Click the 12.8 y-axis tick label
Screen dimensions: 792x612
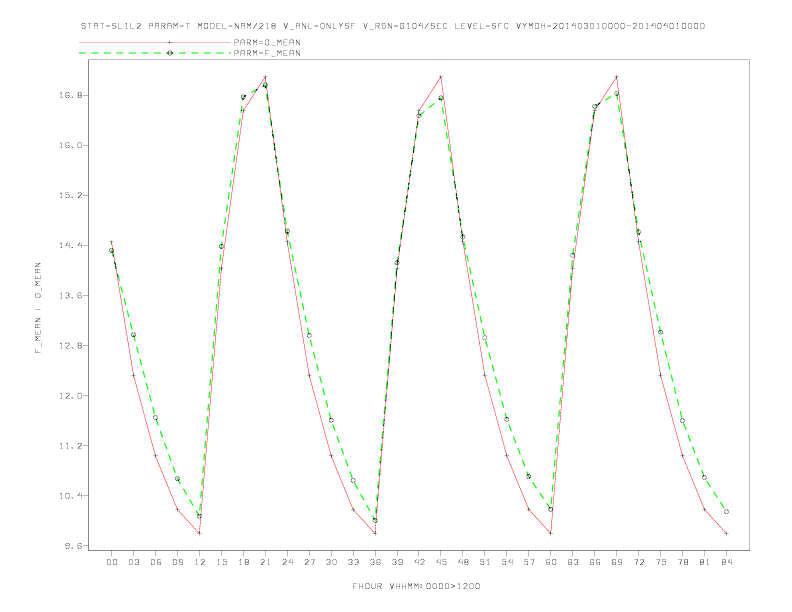(70, 345)
